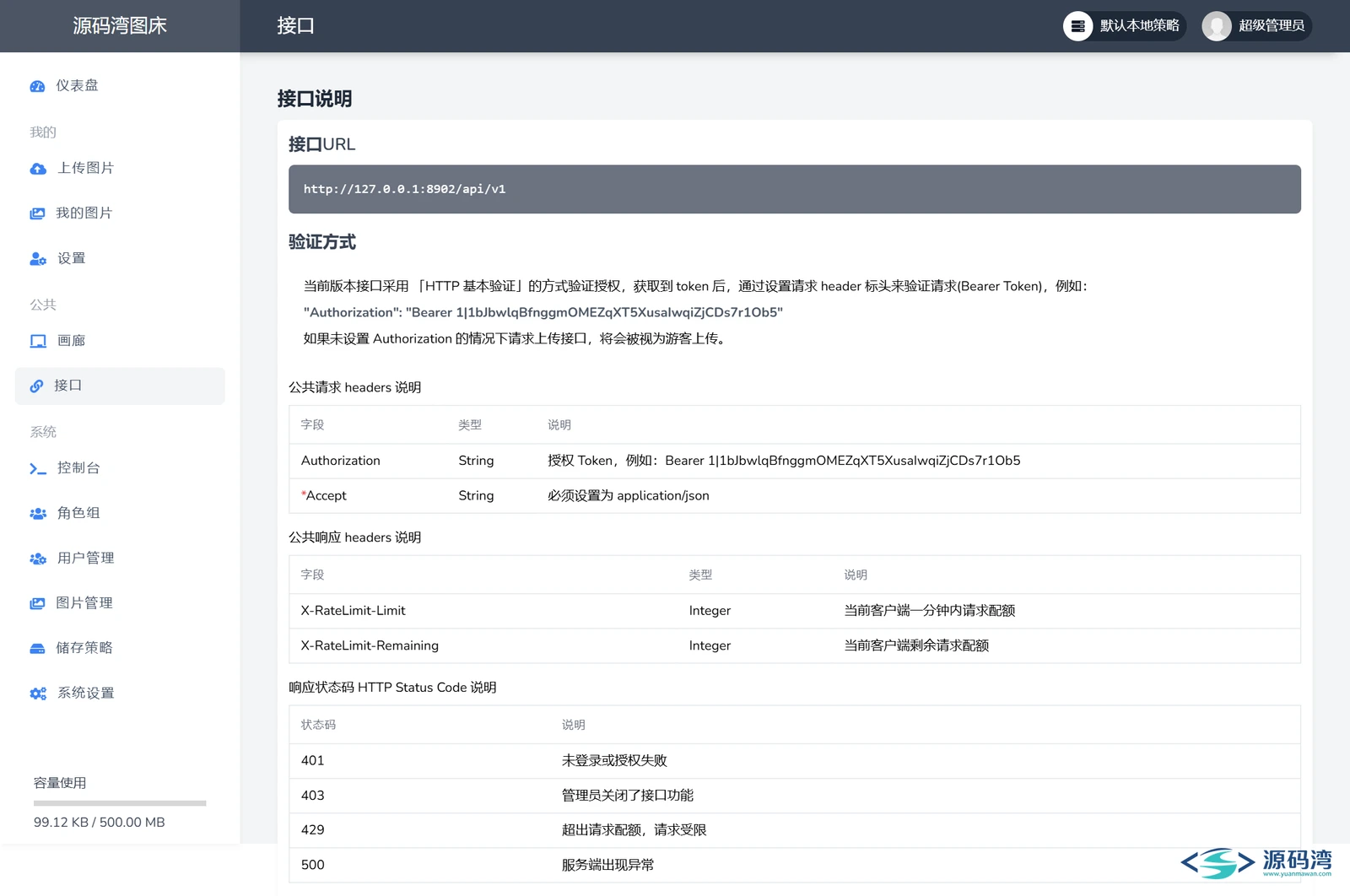Screen dimensions: 1350x896
Task: Click the *Accept field cell
Action: [x=324, y=496]
